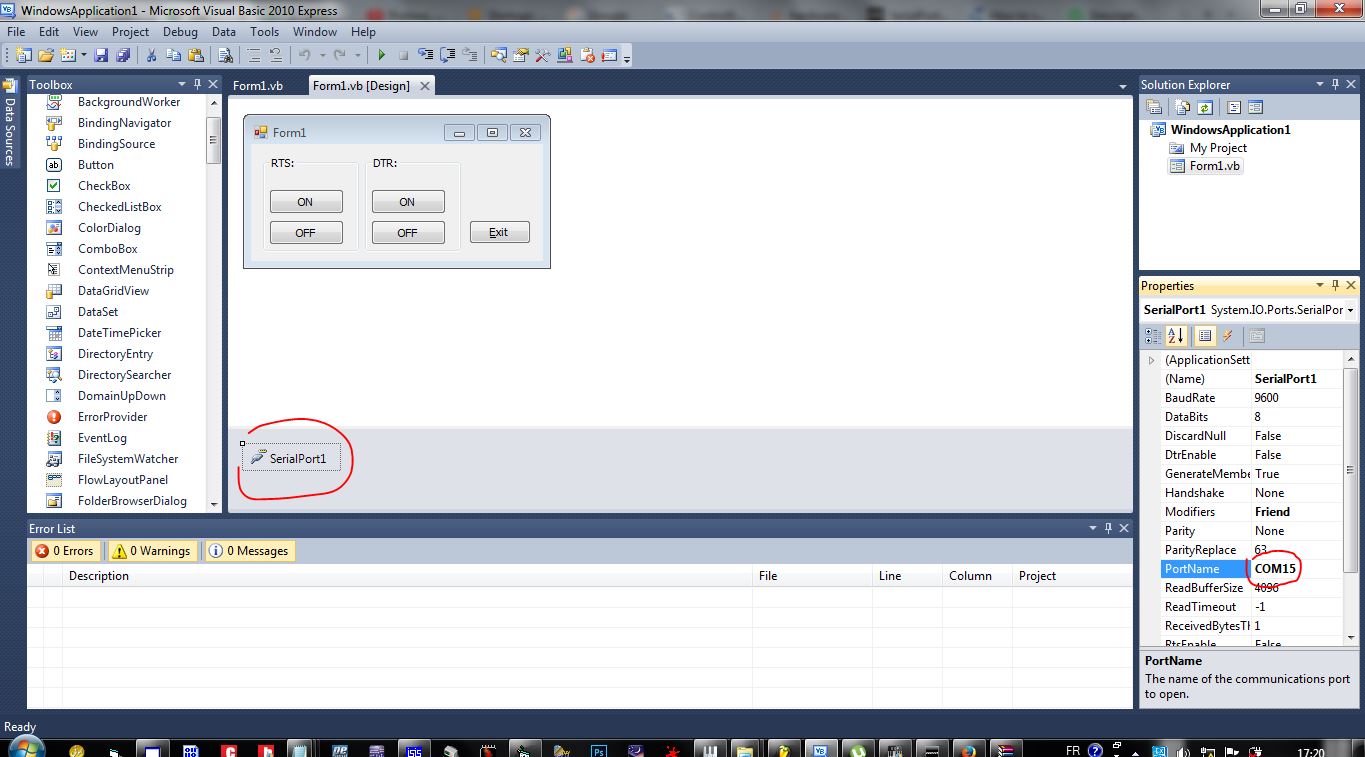Expand the (ApplicationSettings) property node
The image size is (1365, 757).
(1151, 360)
